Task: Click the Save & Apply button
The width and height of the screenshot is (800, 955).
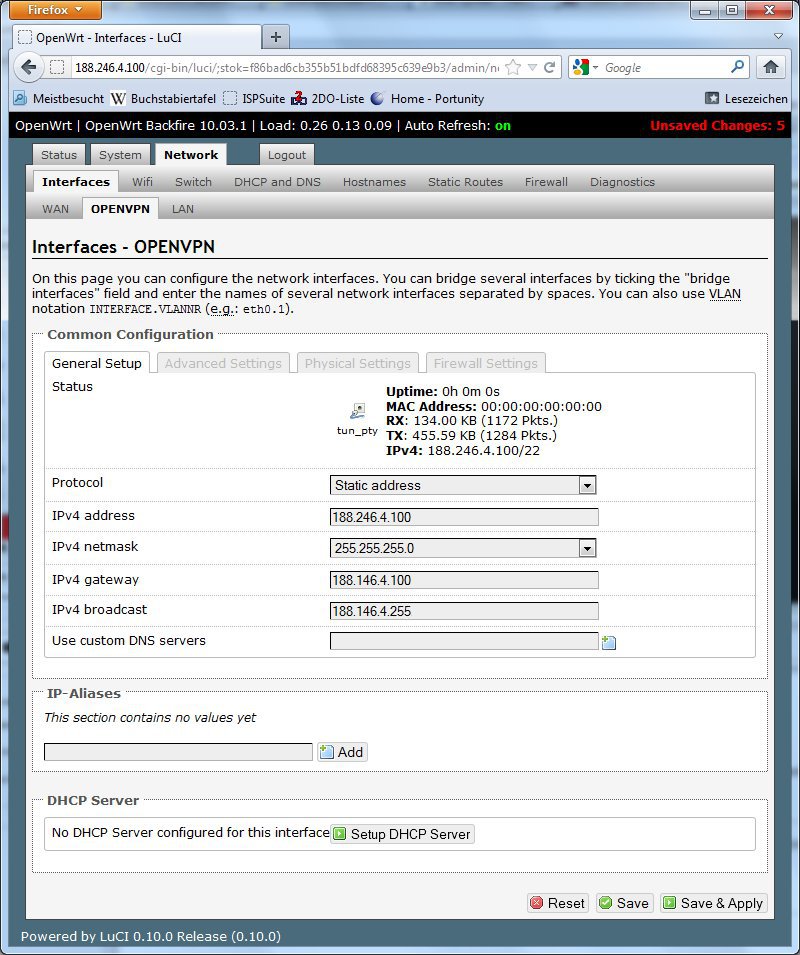Action: click(x=712, y=903)
